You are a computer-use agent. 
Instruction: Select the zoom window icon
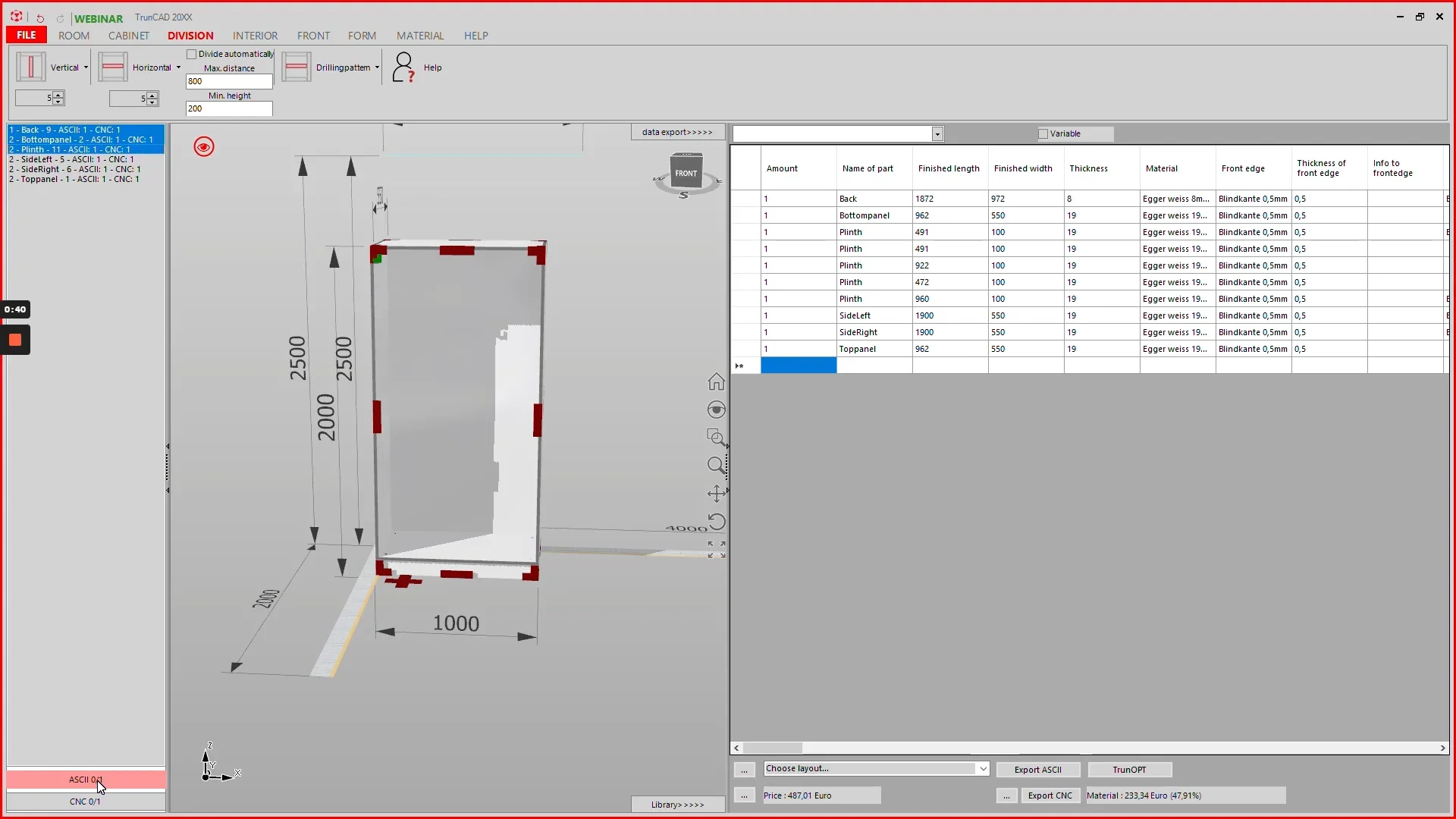[716, 438]
